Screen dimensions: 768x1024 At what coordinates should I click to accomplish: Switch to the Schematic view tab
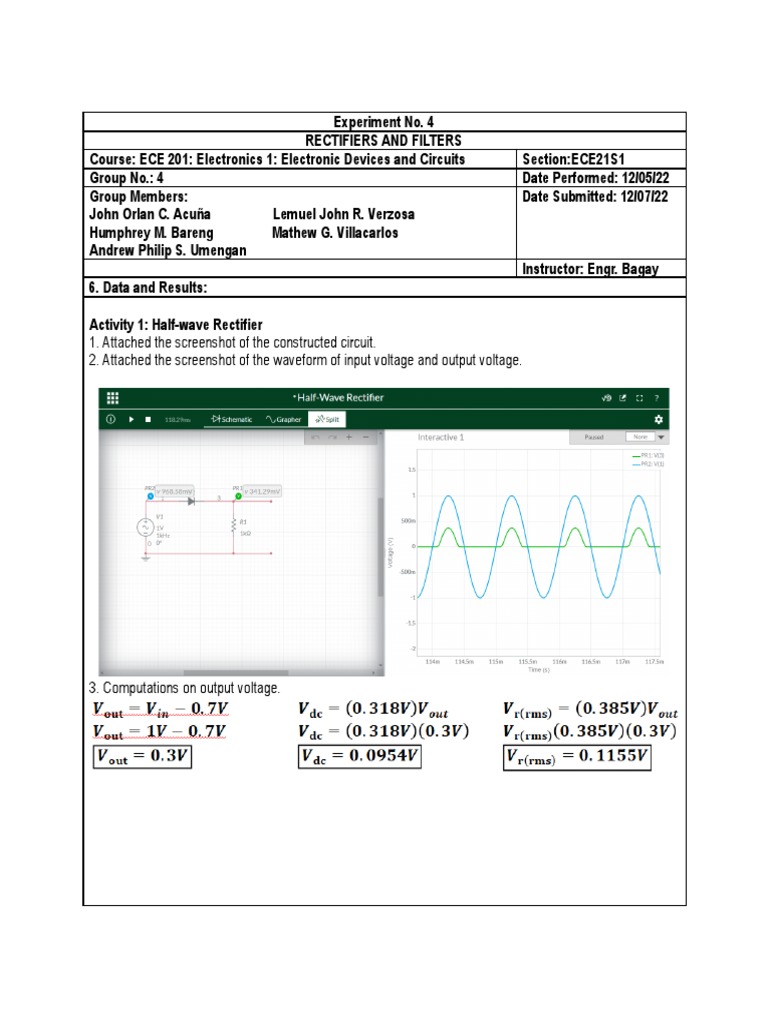(232, 419)
